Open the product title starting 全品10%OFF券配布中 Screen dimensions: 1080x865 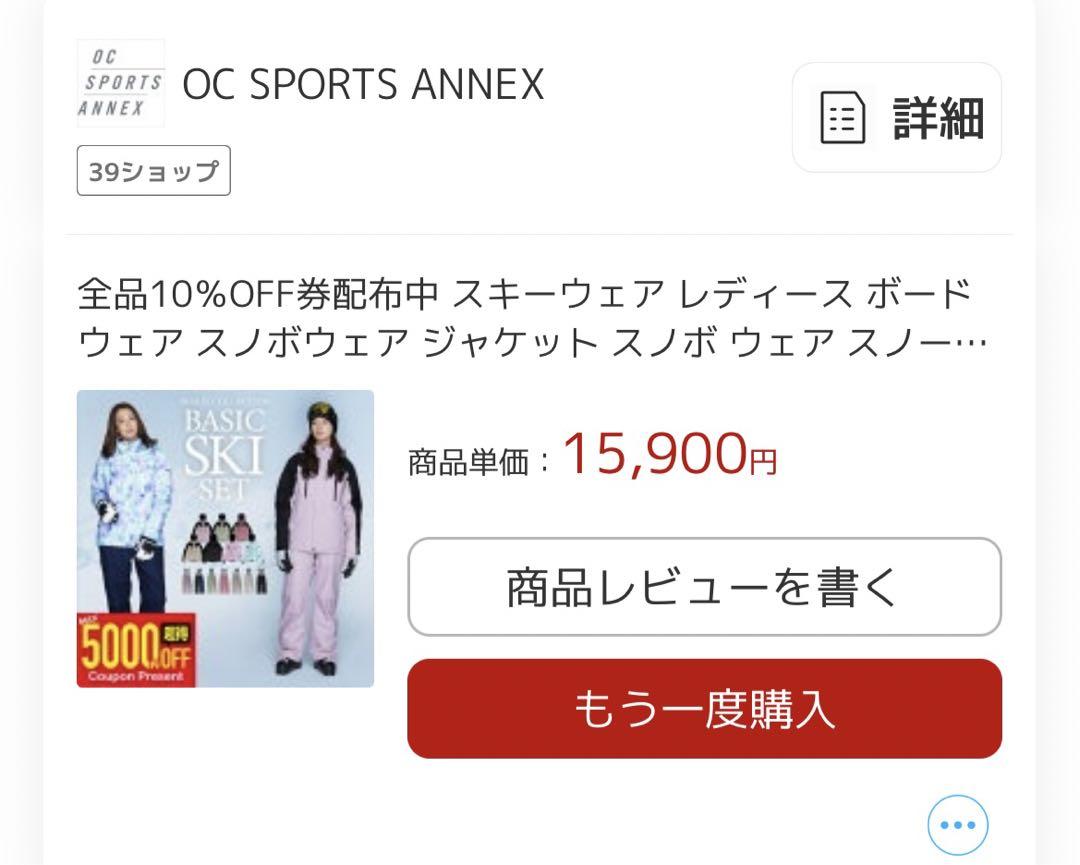(532, 317)
